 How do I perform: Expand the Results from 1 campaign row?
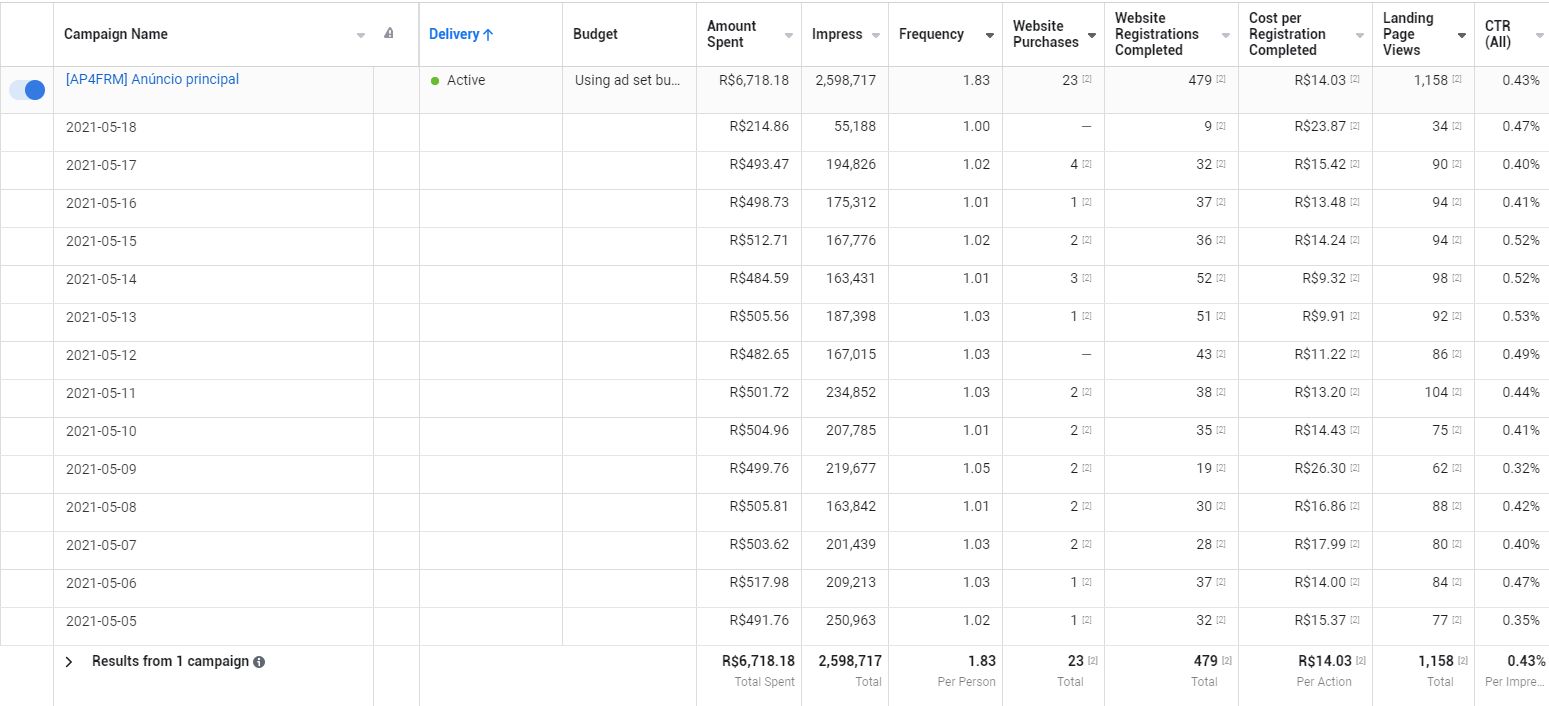pyautogui.click(x=69, y=662)
